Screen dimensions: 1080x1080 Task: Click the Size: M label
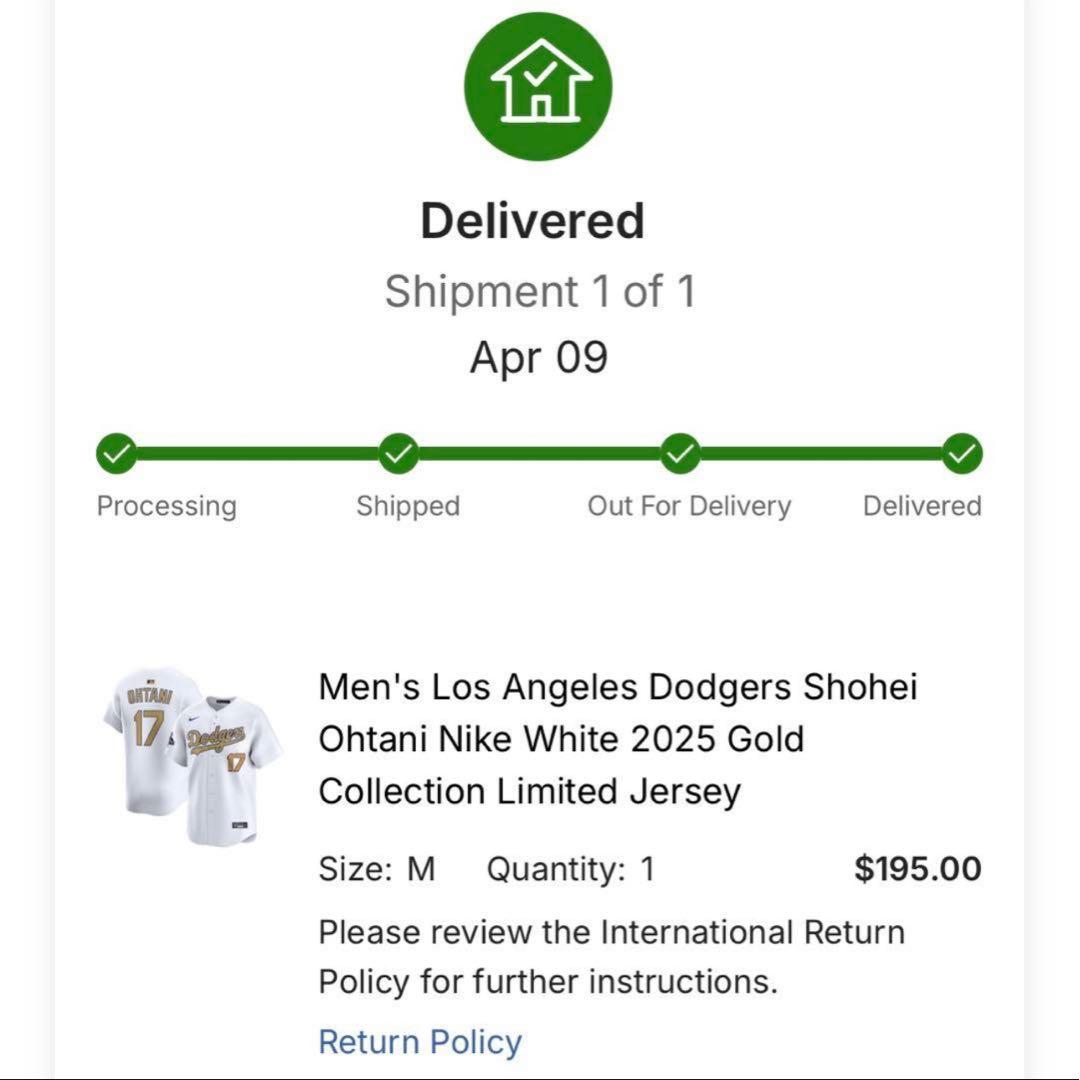coord(377,869)
